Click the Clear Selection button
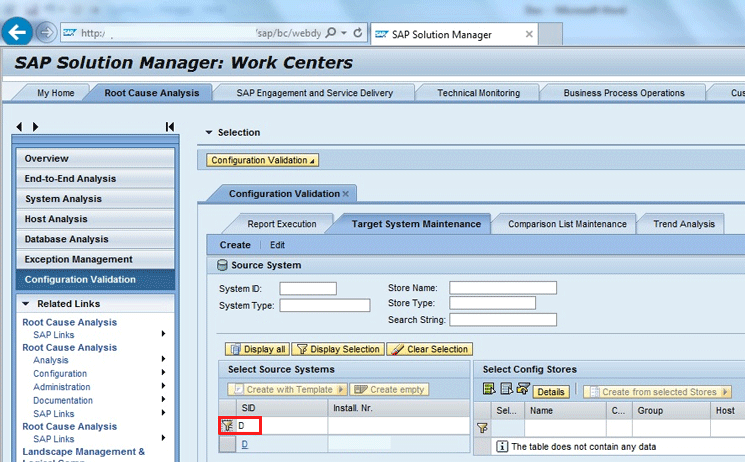The height and width of the screenshot is (462, 745). pos(430,349)
